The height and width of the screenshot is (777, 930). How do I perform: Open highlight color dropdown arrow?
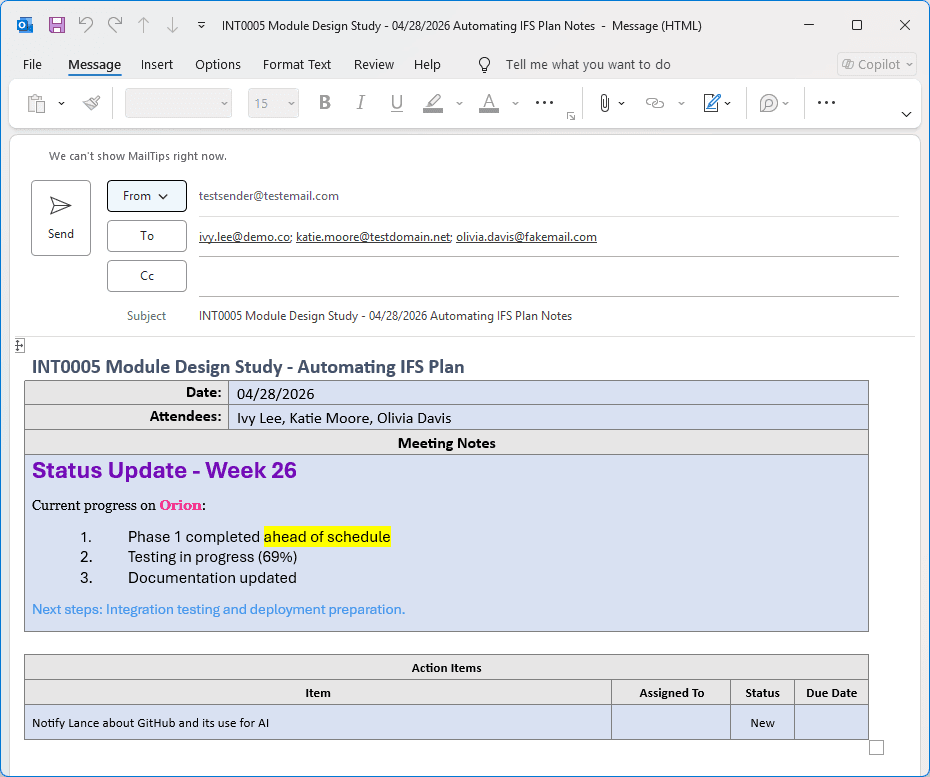[x=459, y=103]
